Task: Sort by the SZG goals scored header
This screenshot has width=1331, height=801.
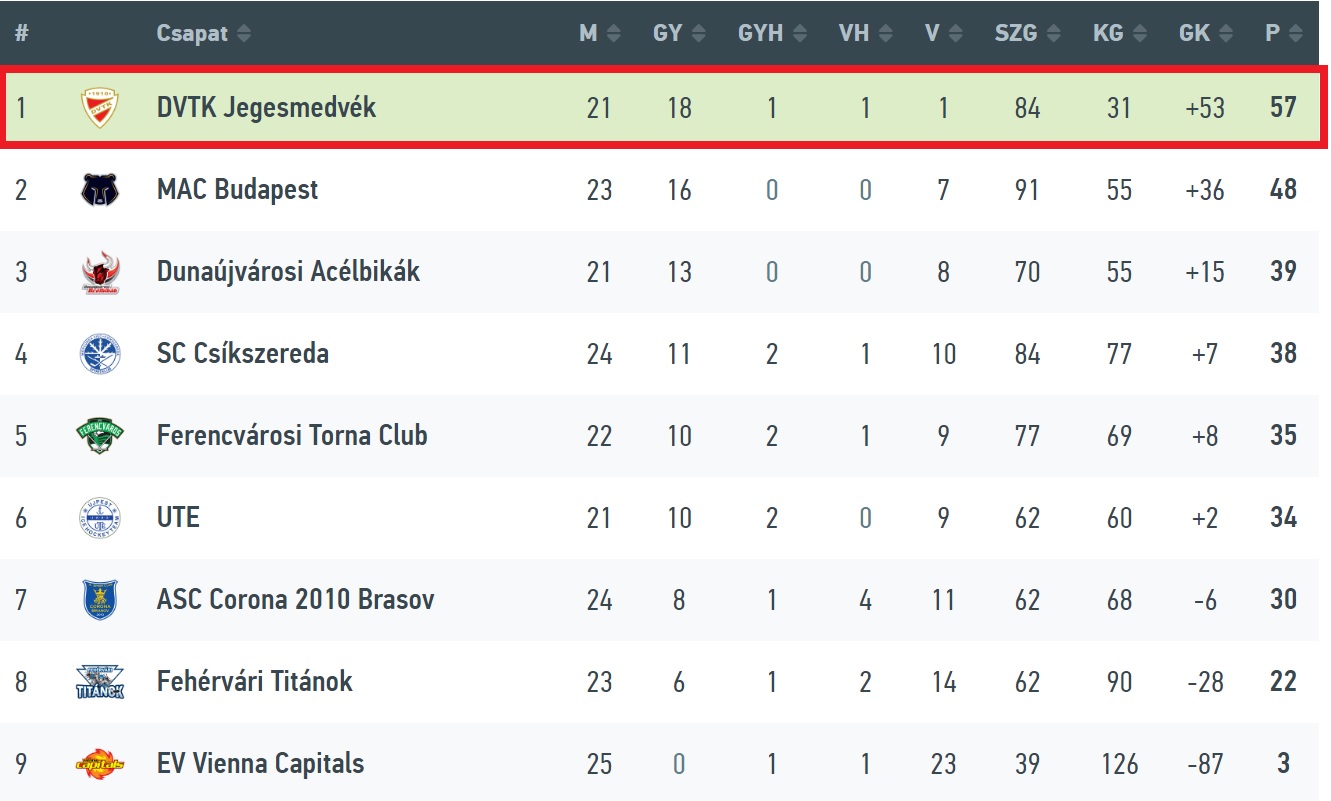Action: click(x=1028, y=33)
